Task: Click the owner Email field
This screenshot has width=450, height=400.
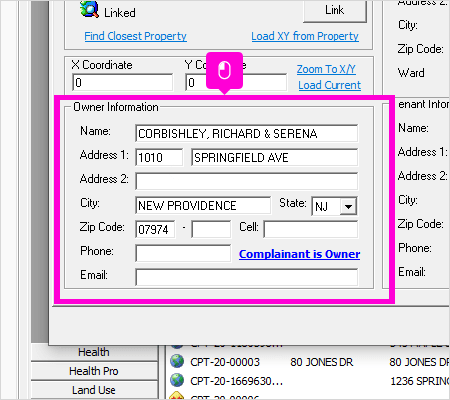Action: [x=247, y=277]
